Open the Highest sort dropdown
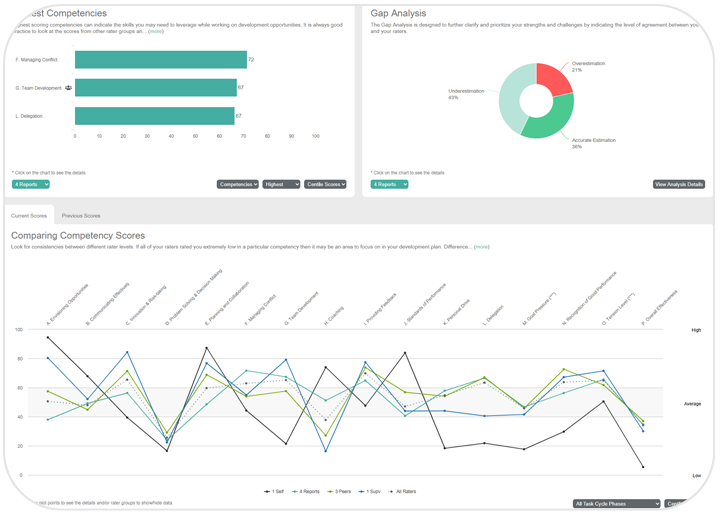725x515 pixels. (281, 185)
